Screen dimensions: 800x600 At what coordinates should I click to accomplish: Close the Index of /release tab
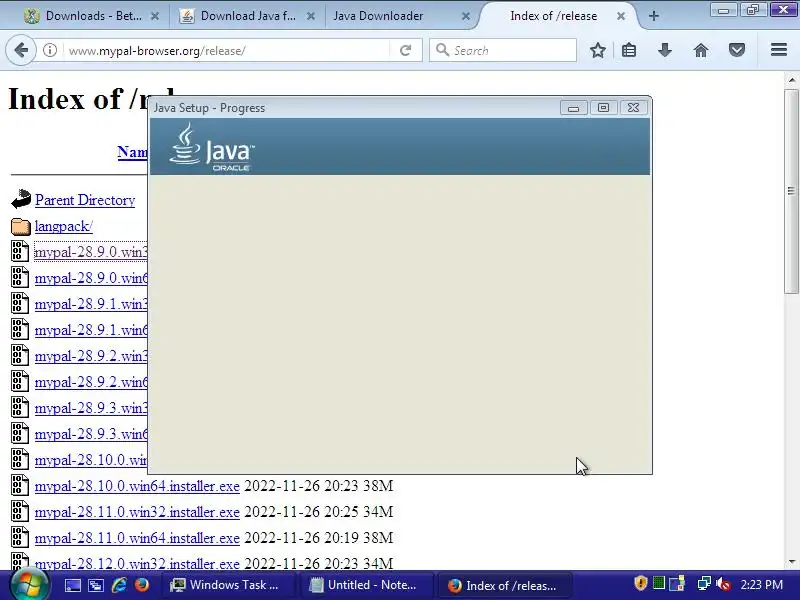[x=620, y=16]
